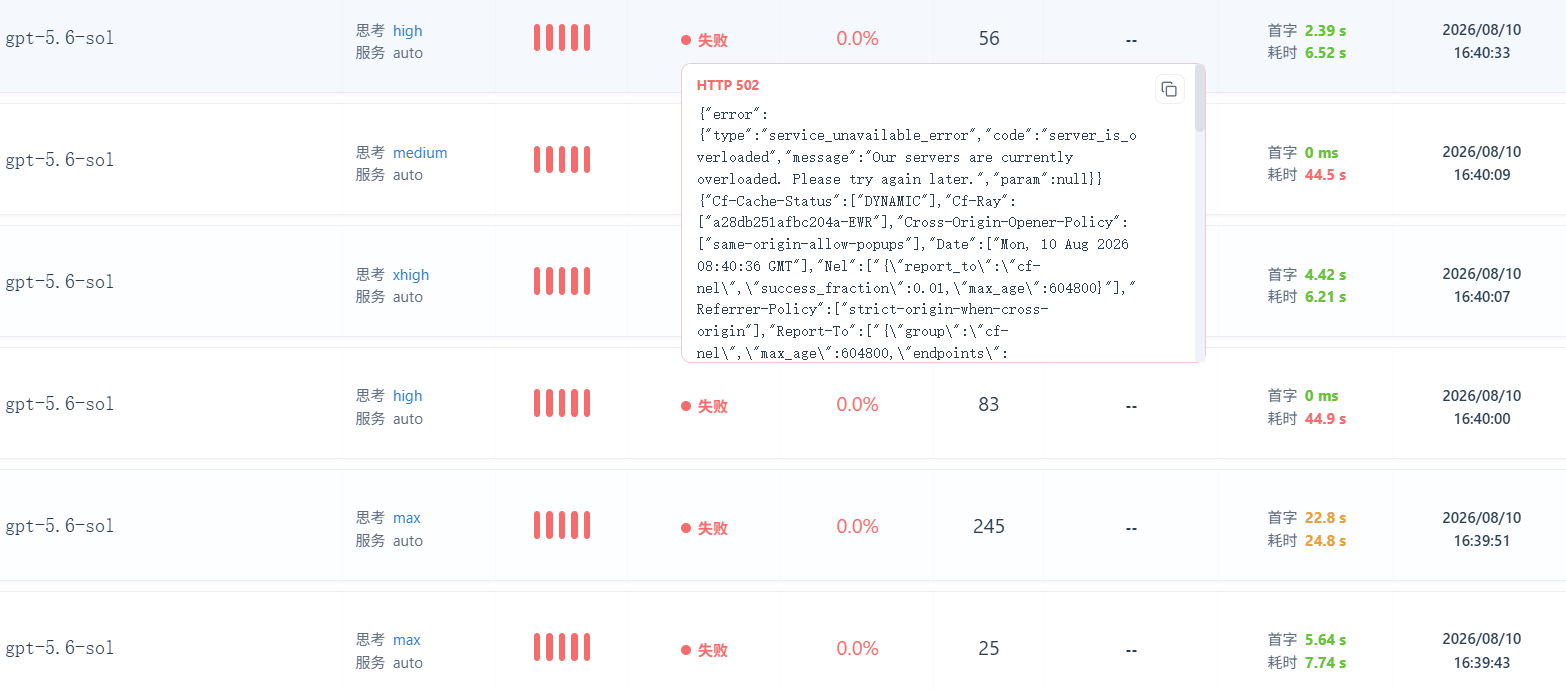Click the error popup's vertical scrollbar
Viewport: 1566px width, 690px height.
1200,100
